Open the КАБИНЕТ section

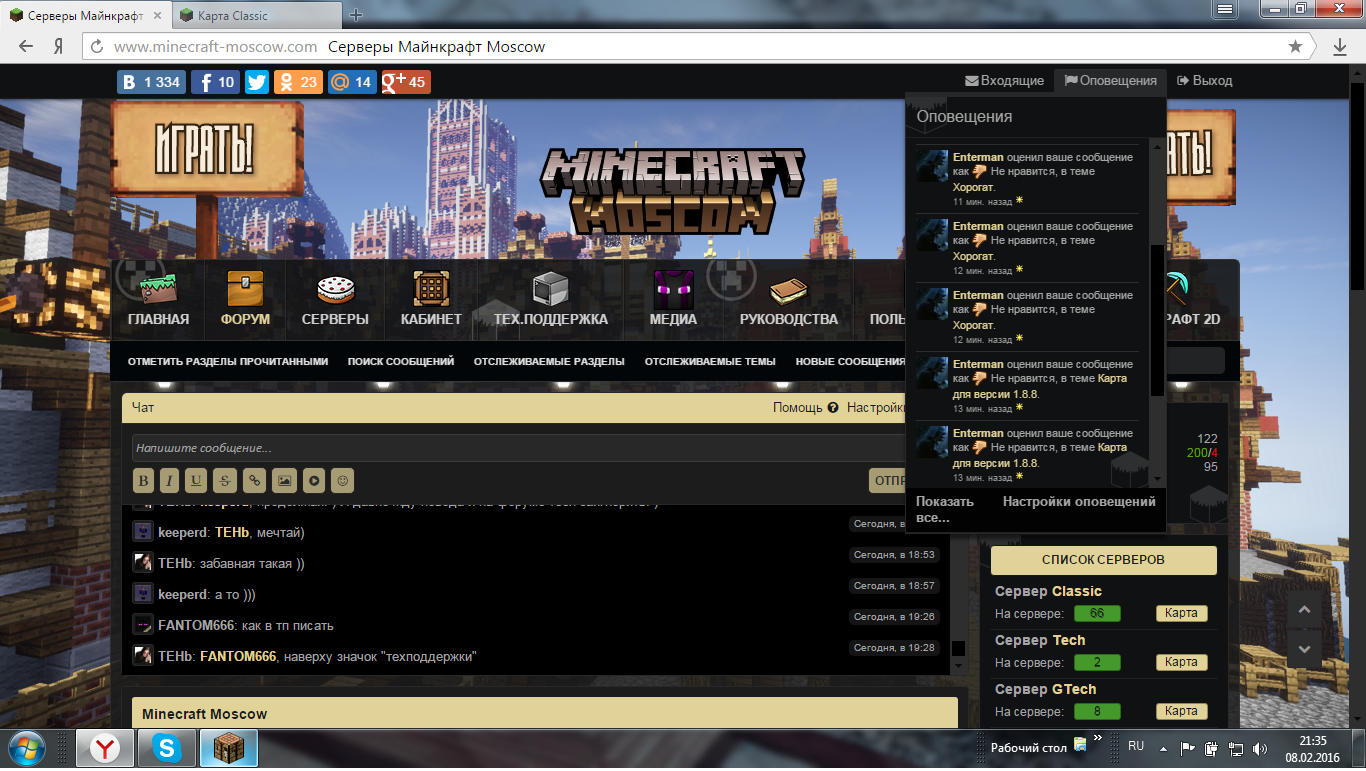click(431, 298)
